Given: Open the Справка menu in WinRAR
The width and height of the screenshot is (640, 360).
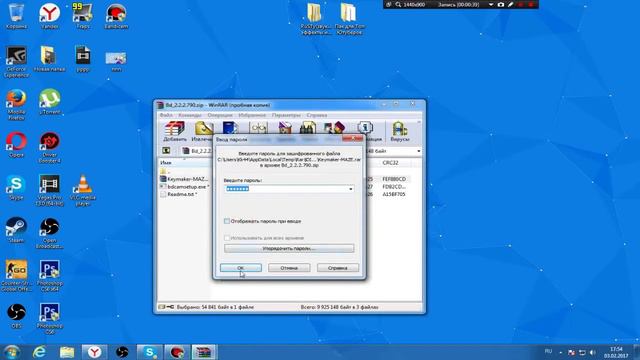Looking at the screenshot, I should (317, 115).
